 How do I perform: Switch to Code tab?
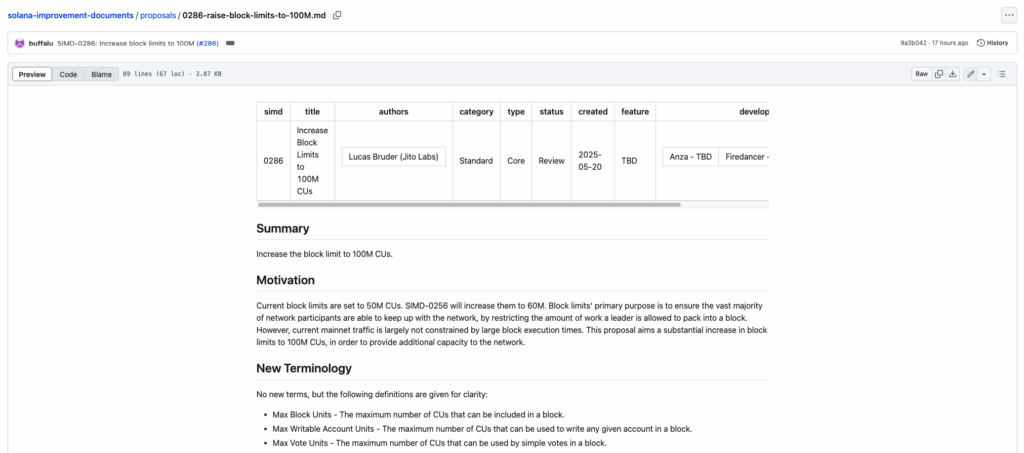[x=69, y=74]
